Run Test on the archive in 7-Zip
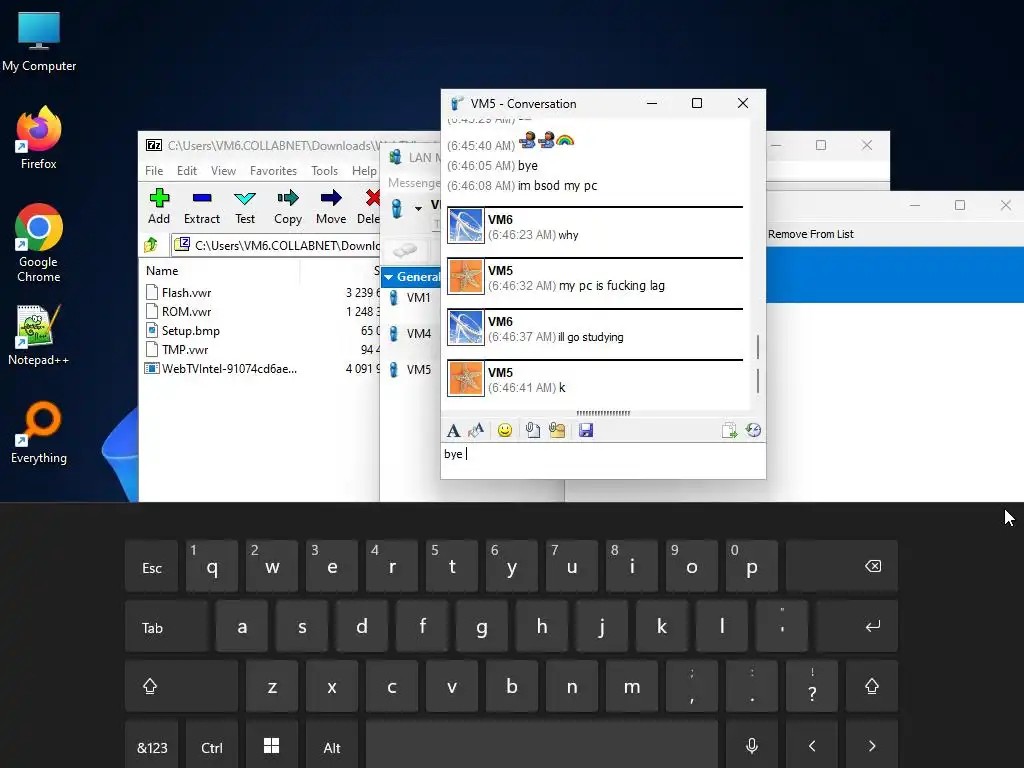 (x=245, y=206)
